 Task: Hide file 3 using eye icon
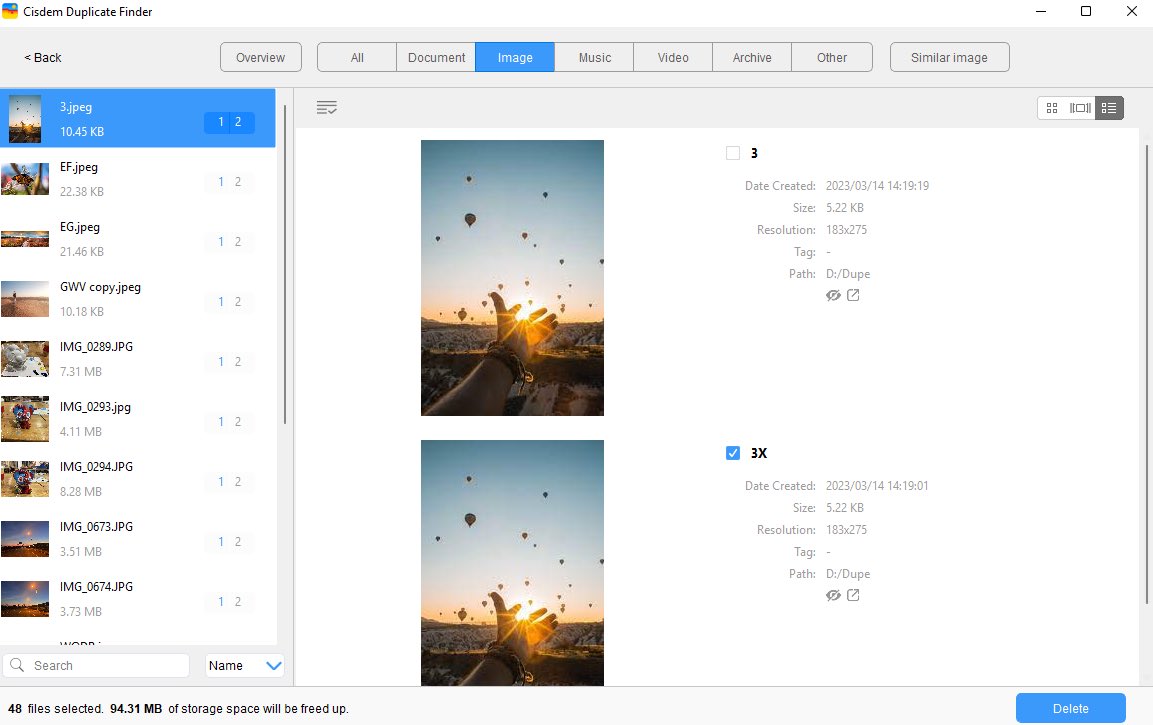[x=833, y=296]
